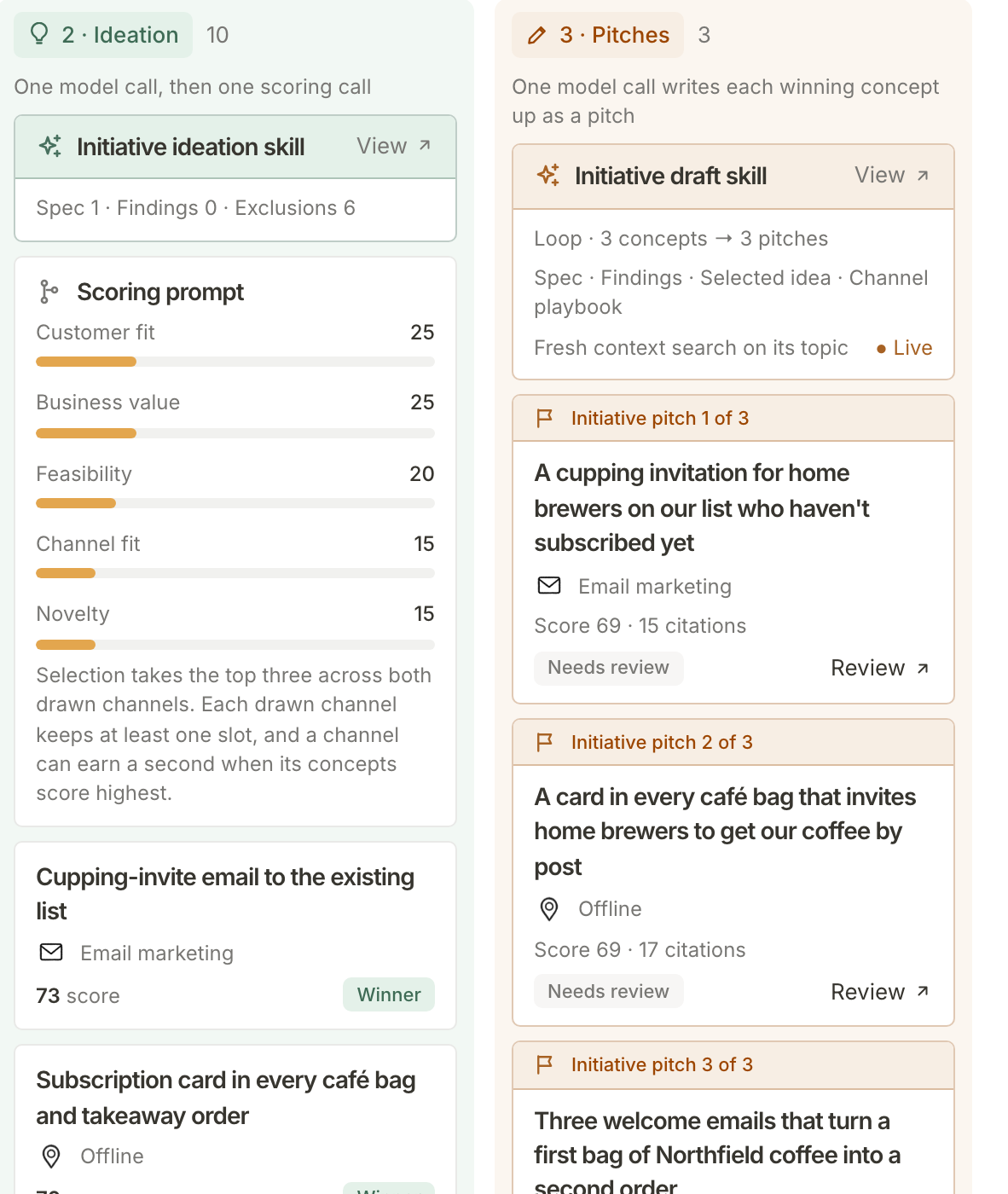1008x1194 pixels.
Task: Click Score 69 · 15 citations
Action: point(640,626)
